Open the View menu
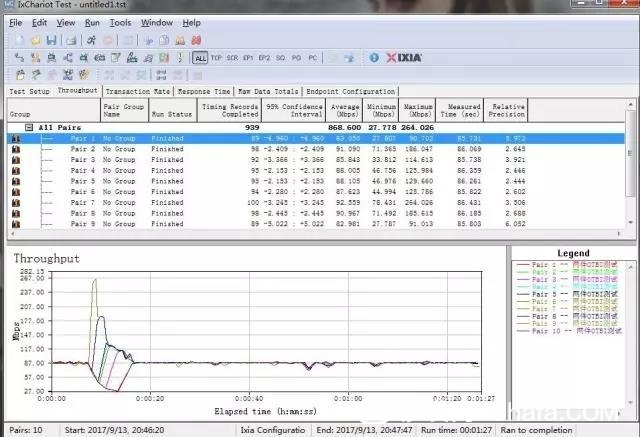The image size is (640, 437). (66, 23)
